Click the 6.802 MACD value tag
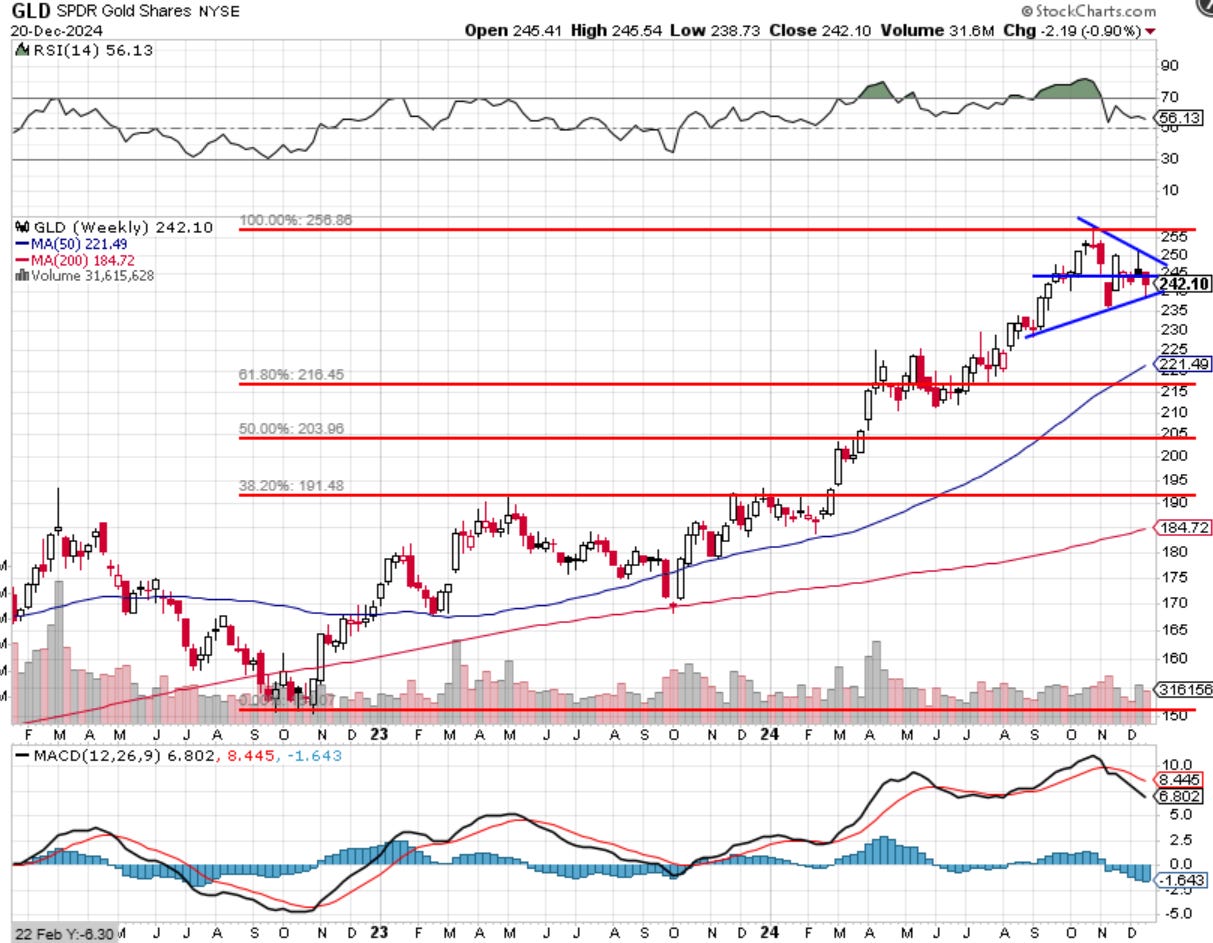This screenshot has width=1213, height=943. click(1178, 797)
